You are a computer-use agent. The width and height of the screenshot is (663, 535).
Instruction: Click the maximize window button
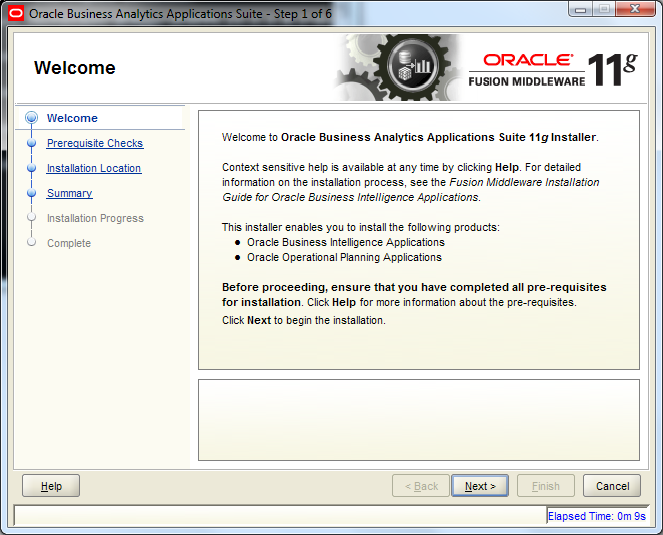[x=604, y=9]
